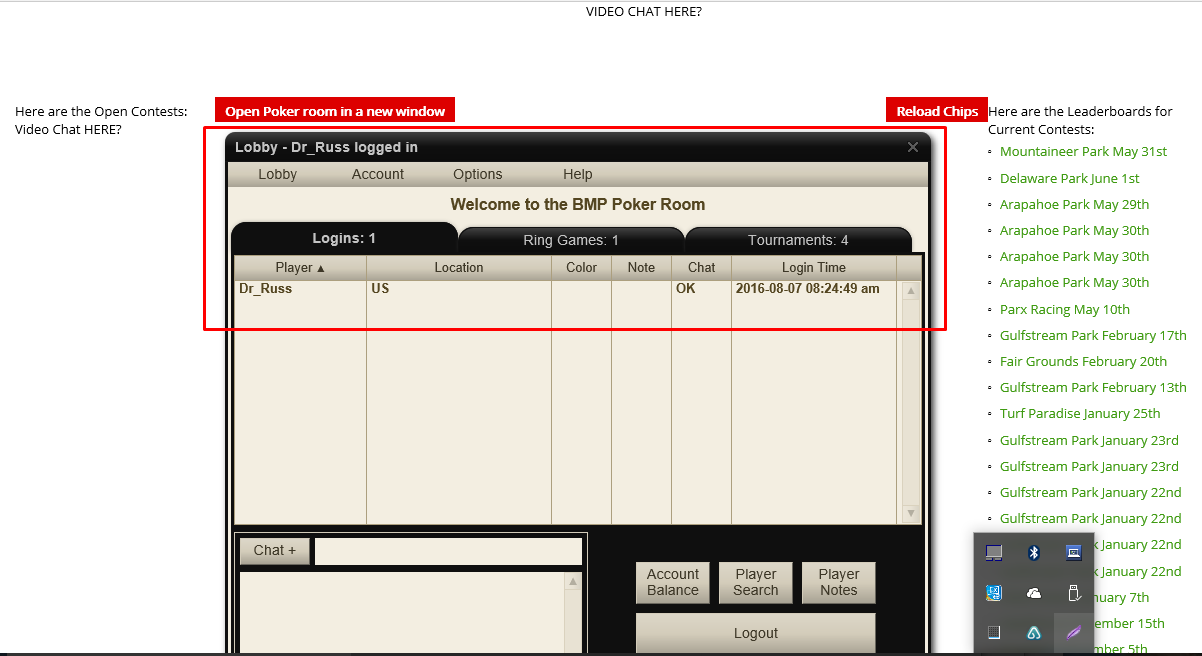Click the Safely Remove Hardware USB icon
The height and width of the screenshot is (656, 1202).
[x=1073, y=593]
